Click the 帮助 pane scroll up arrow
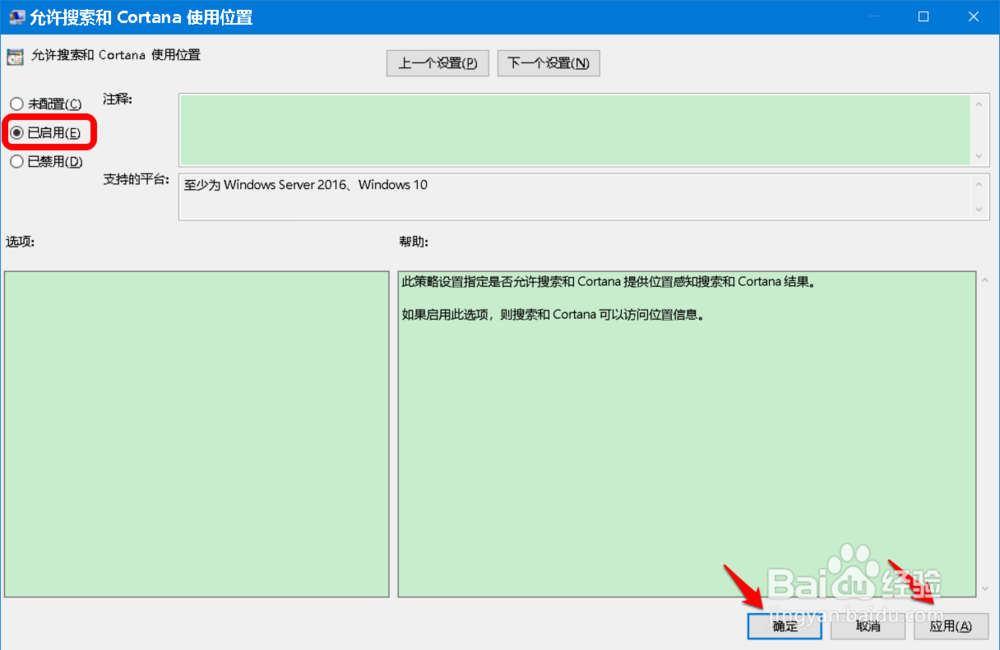The height and width of the screenshot is (650, 1000). tap(985, 280)
